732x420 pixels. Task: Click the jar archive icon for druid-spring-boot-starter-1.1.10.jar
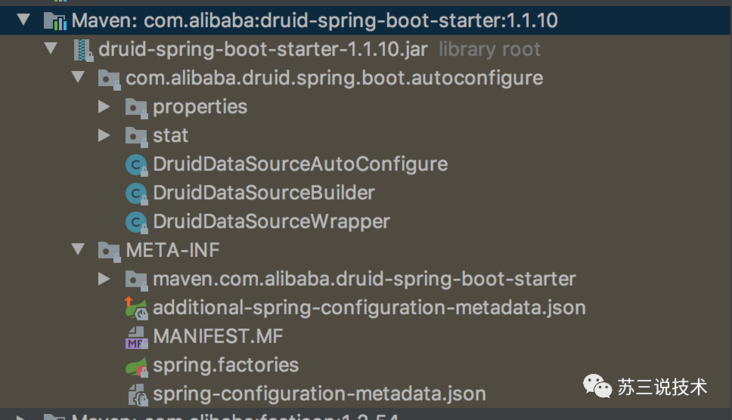tap(83, 49)
